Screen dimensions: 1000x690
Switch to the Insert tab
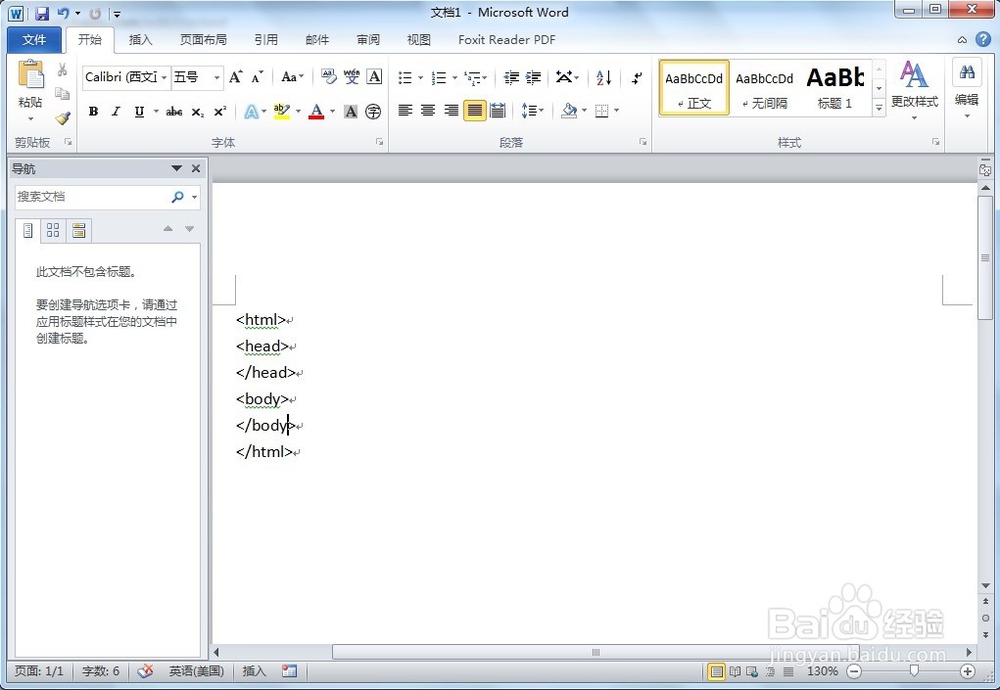point(140,40)
